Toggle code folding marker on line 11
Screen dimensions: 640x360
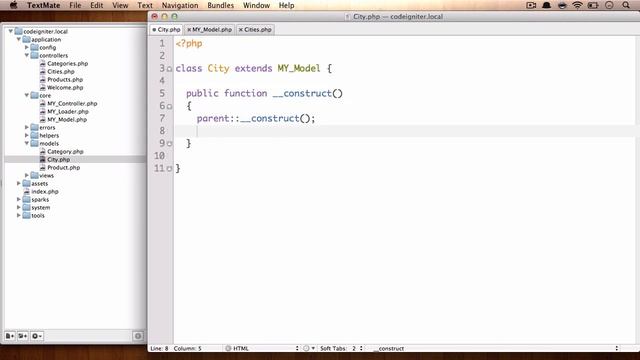(169, 169)
